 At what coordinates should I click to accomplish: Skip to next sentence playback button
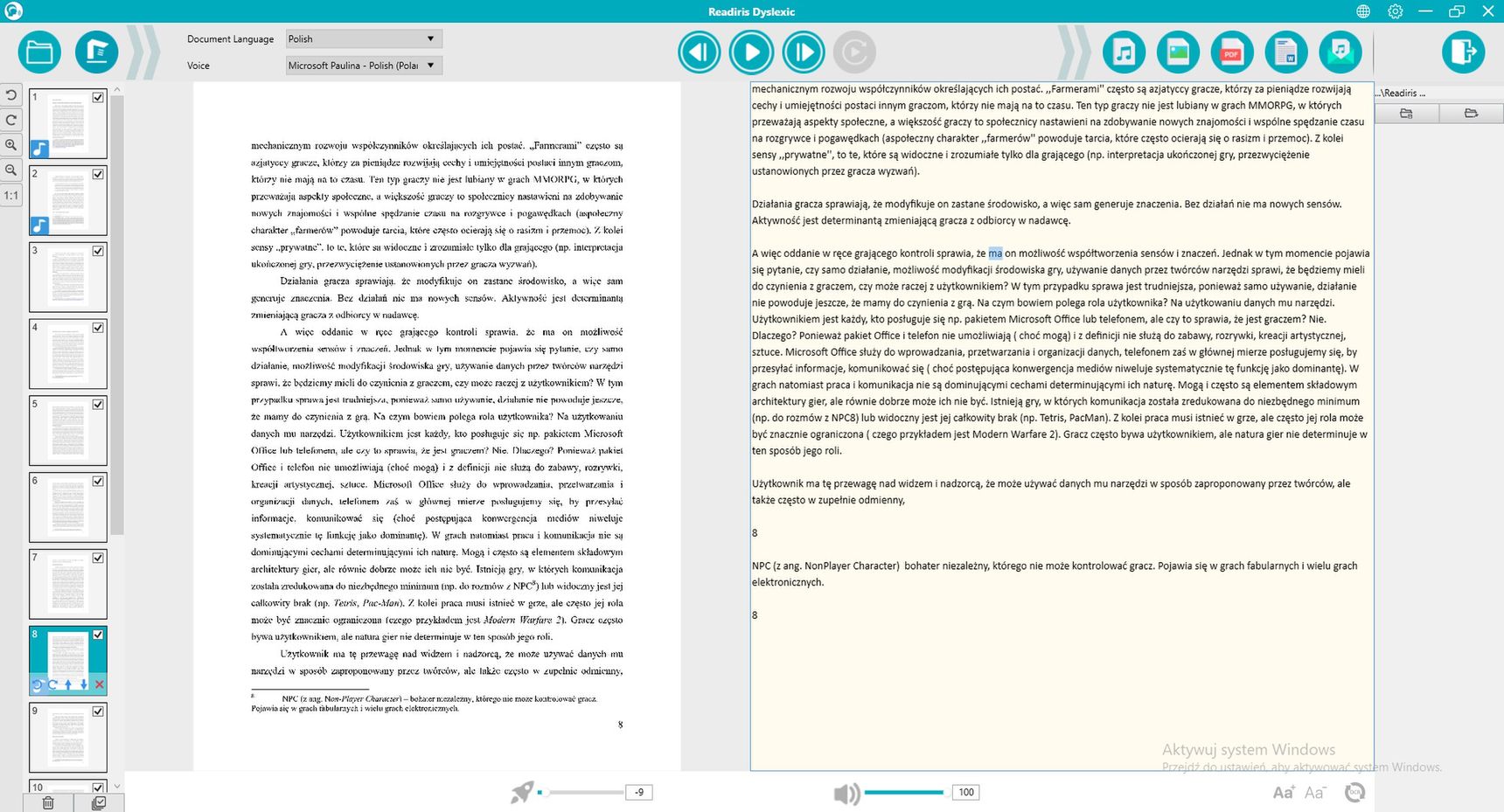(803, 52)
